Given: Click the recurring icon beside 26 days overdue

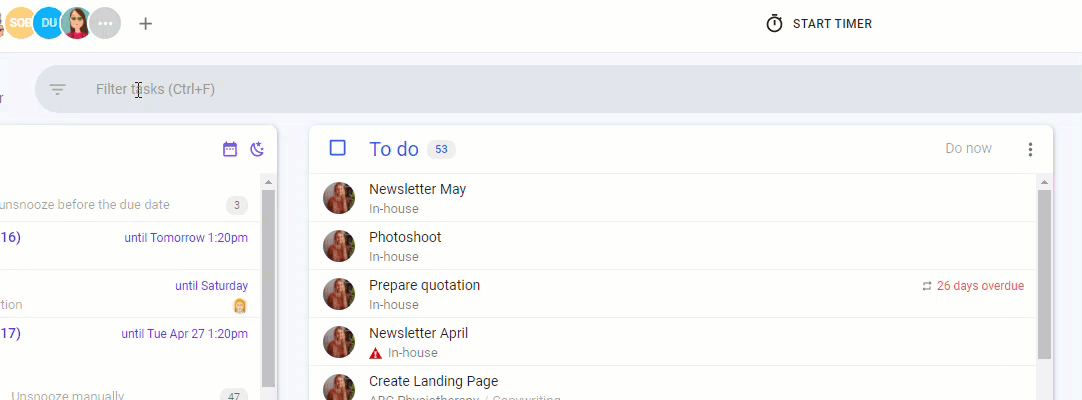Looking at the screenshot, I should pyautogui.click(x=927, y=286).
